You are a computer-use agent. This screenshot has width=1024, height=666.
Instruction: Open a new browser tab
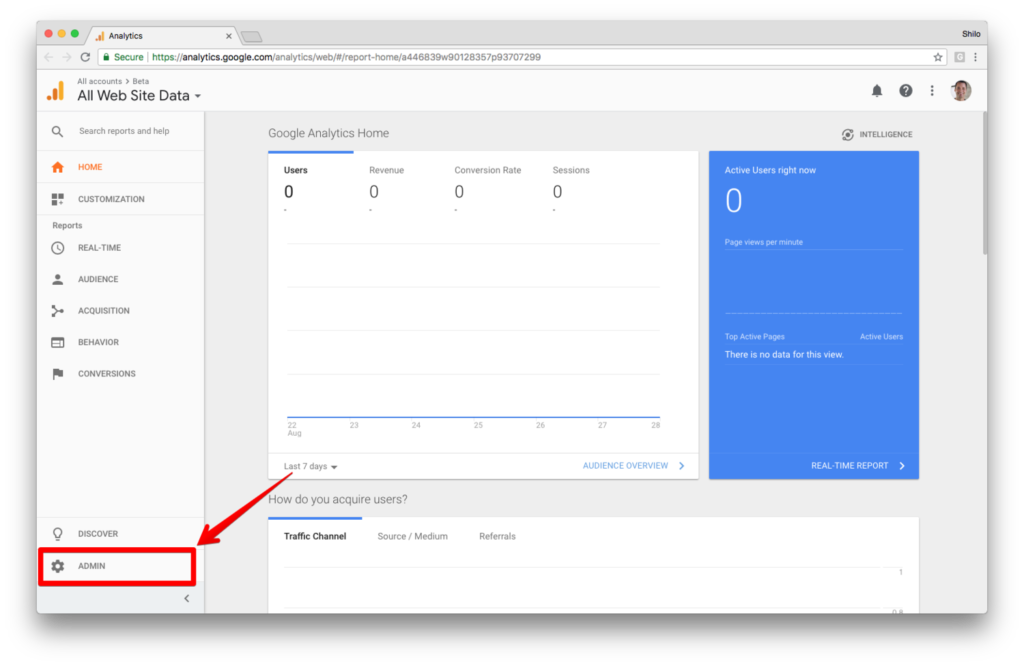(x=251, y=37)
